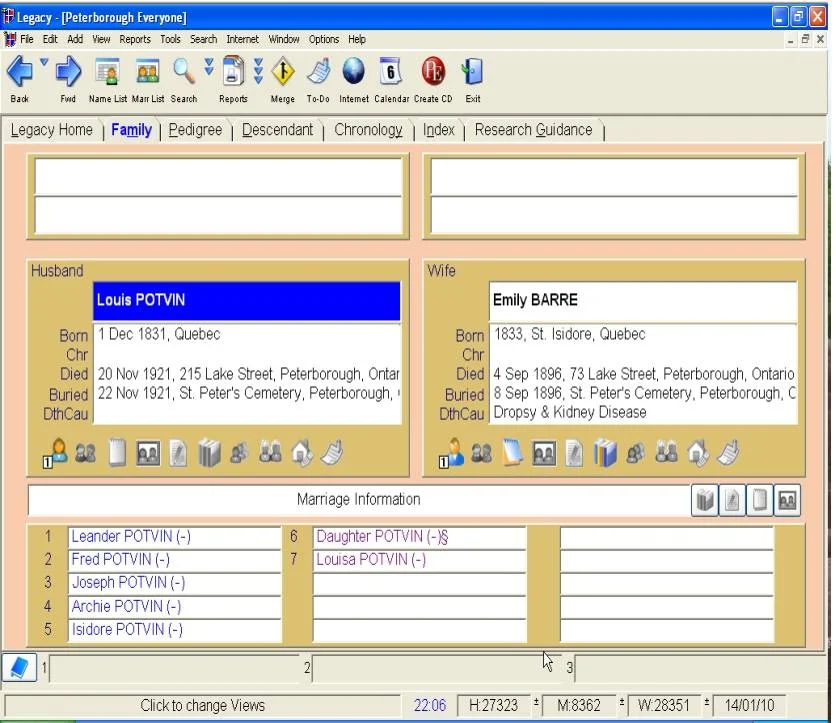Open the Internet globe icon
The width and height of the screenshot is (836, 723).
coord(353,71)
